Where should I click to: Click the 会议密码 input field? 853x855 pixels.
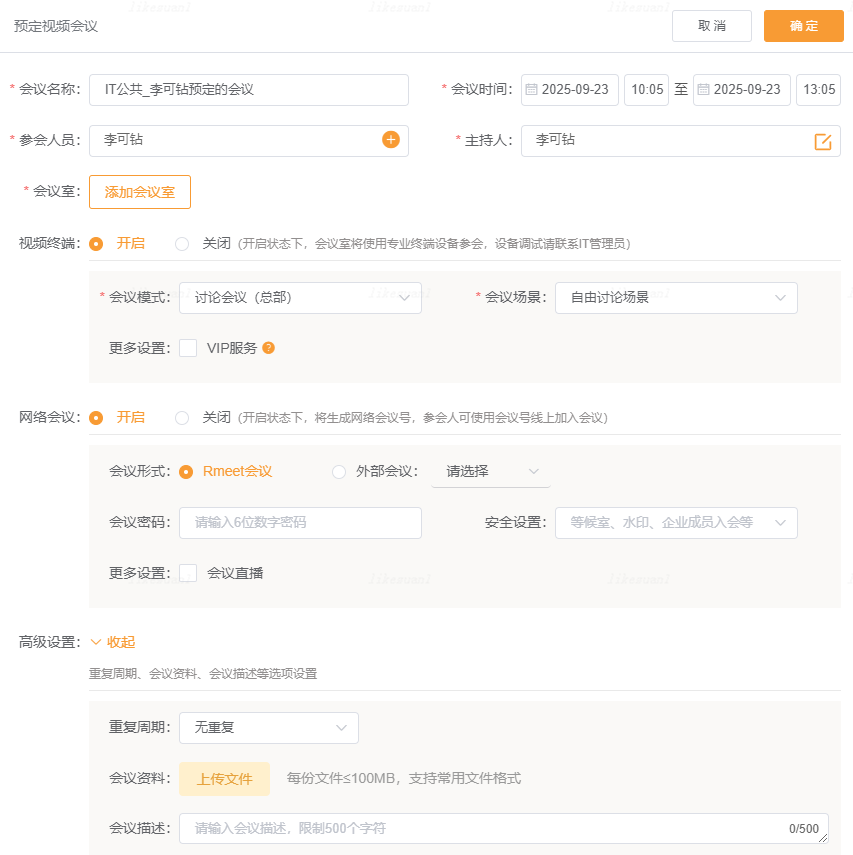(300, 522)
